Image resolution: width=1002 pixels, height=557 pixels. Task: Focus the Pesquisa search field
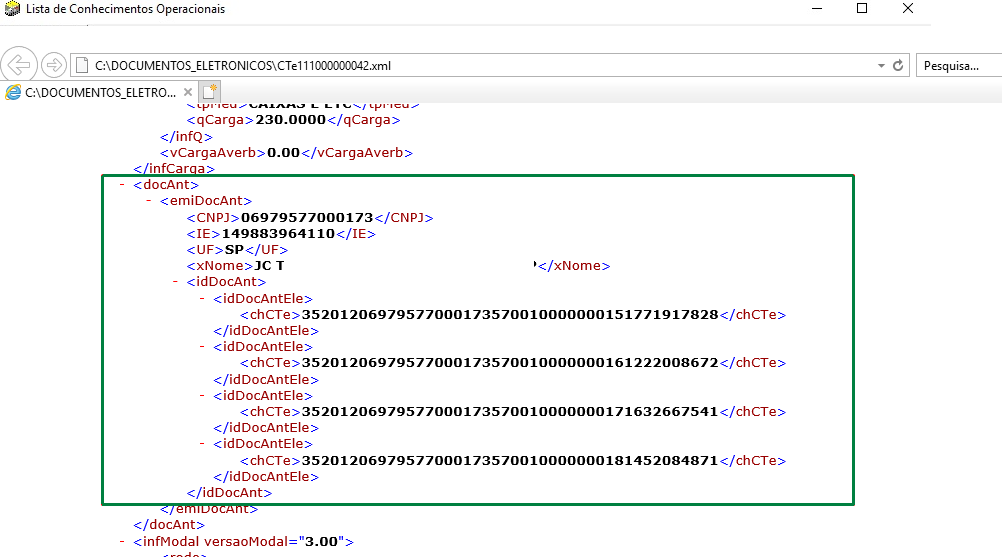click(959, 66)
